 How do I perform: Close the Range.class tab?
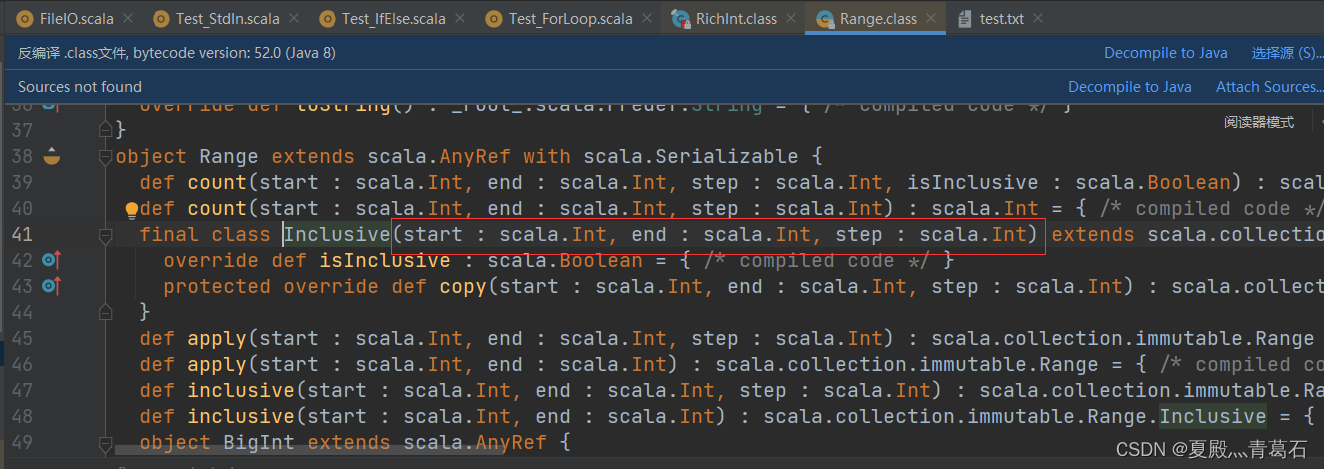[x=929, y=19]
